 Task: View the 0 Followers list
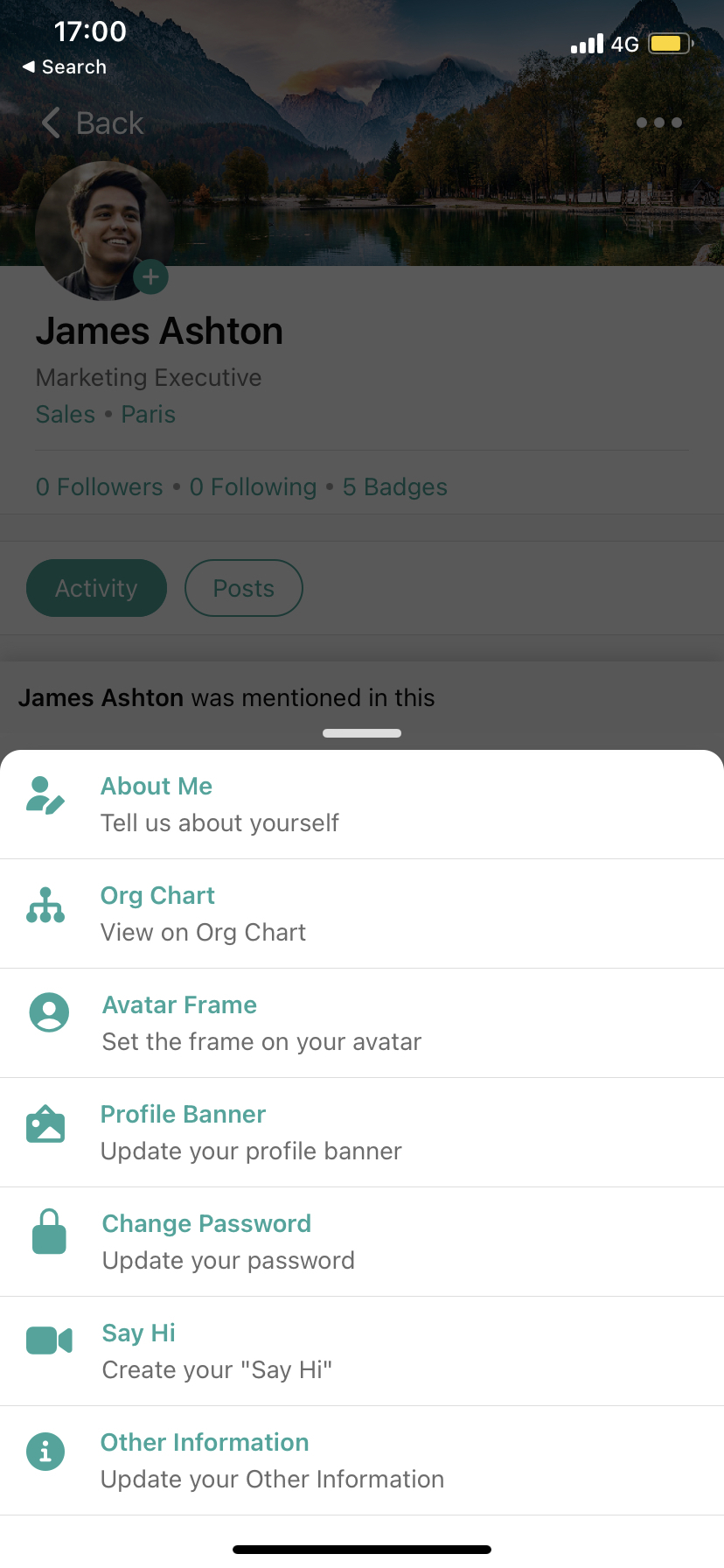point(100,486)
